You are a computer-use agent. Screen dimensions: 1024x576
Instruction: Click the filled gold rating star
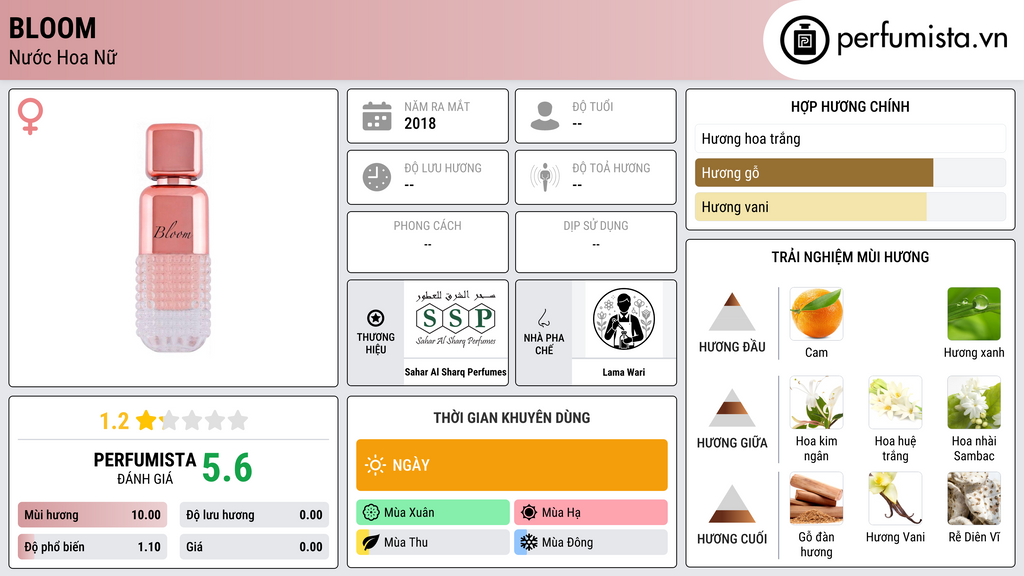coord(146,420)
